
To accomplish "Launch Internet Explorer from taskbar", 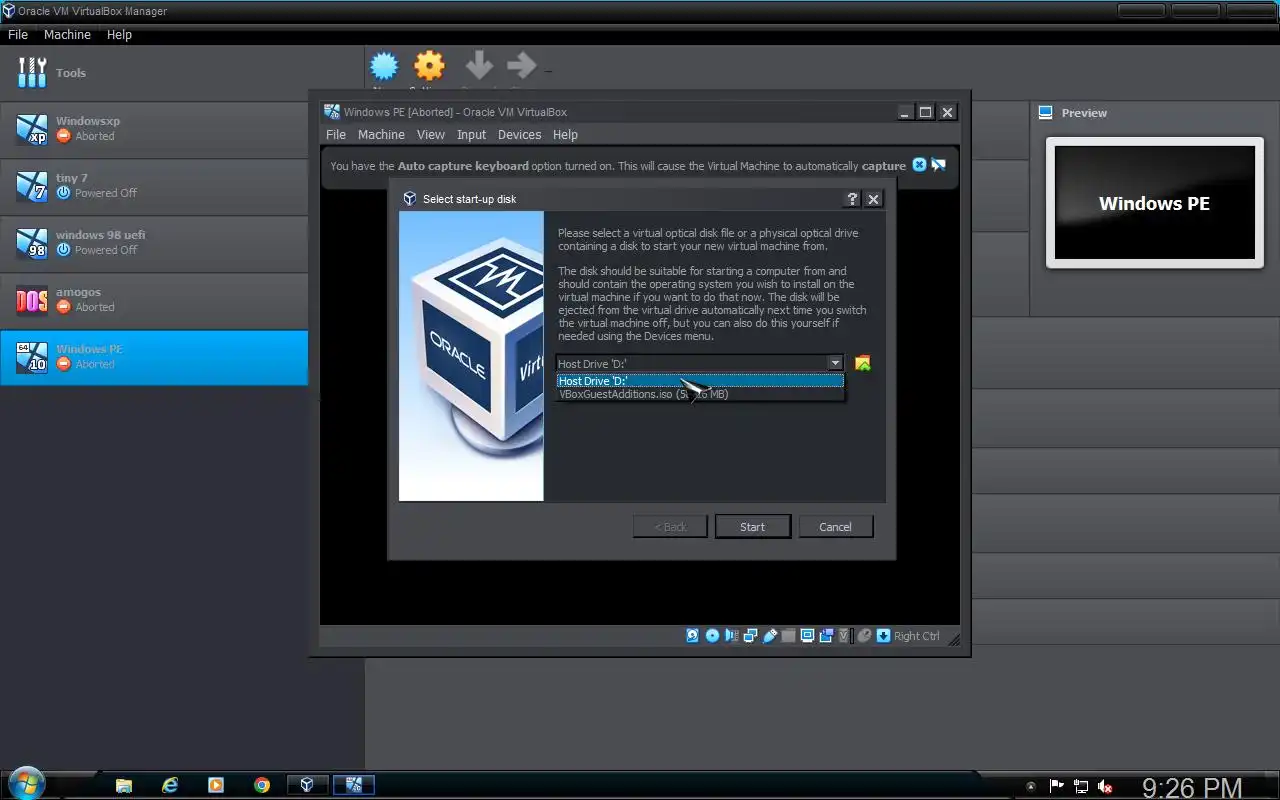I will pyautogui.click(x=170, y=785).
